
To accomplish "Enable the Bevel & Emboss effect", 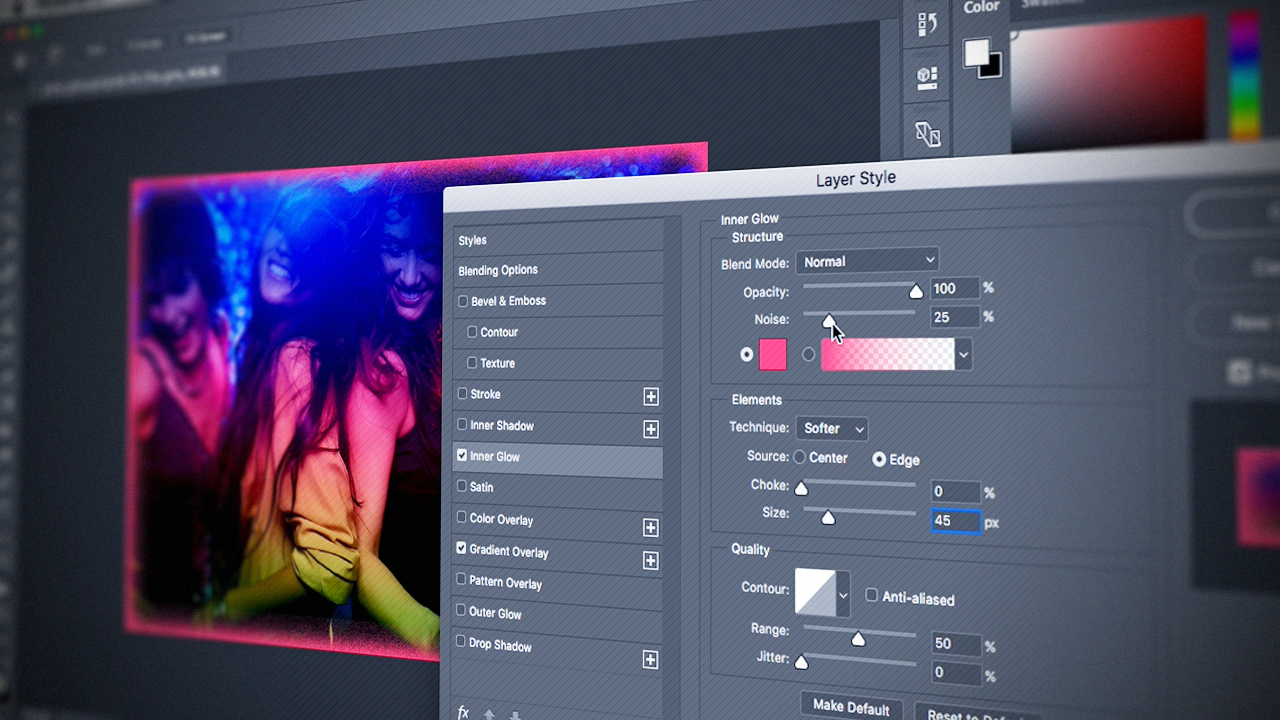I will click(x=462, y=300).
